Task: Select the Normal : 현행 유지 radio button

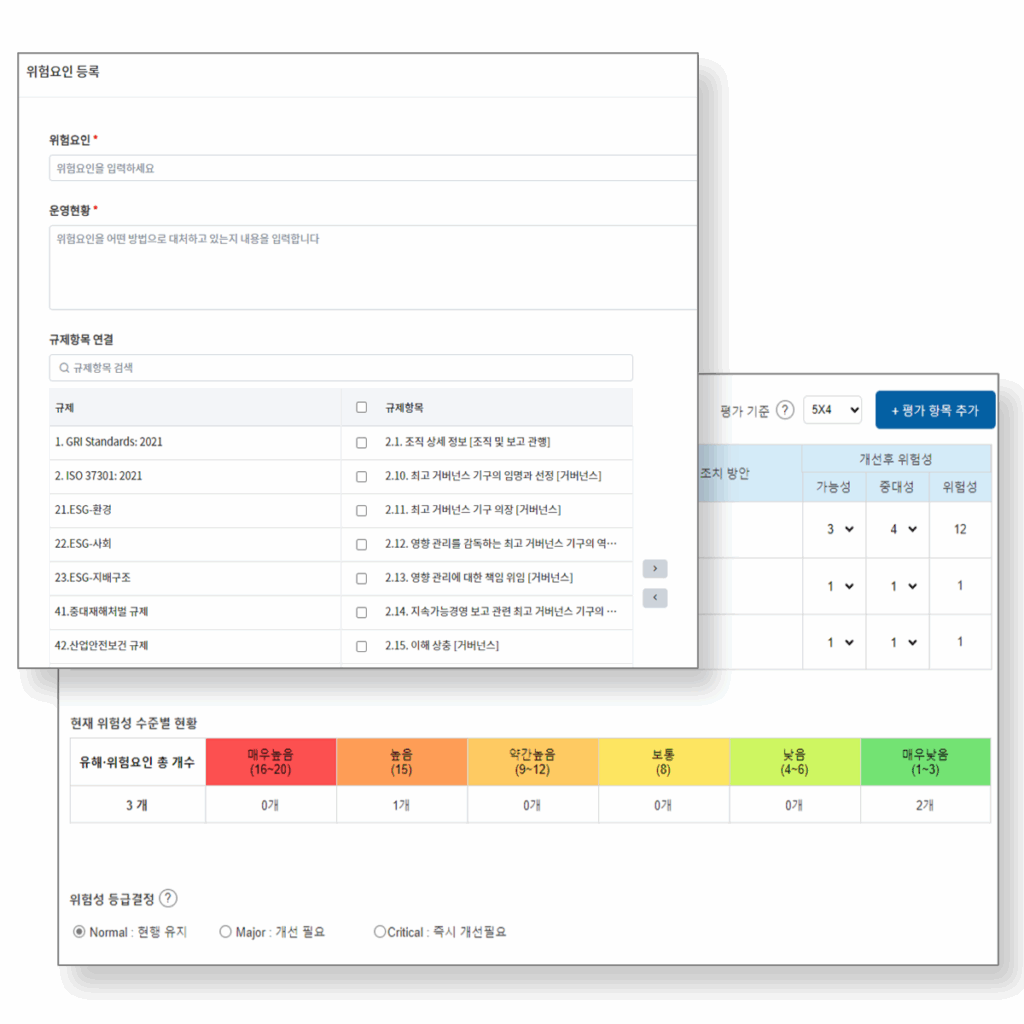Action: coord(80,932)
